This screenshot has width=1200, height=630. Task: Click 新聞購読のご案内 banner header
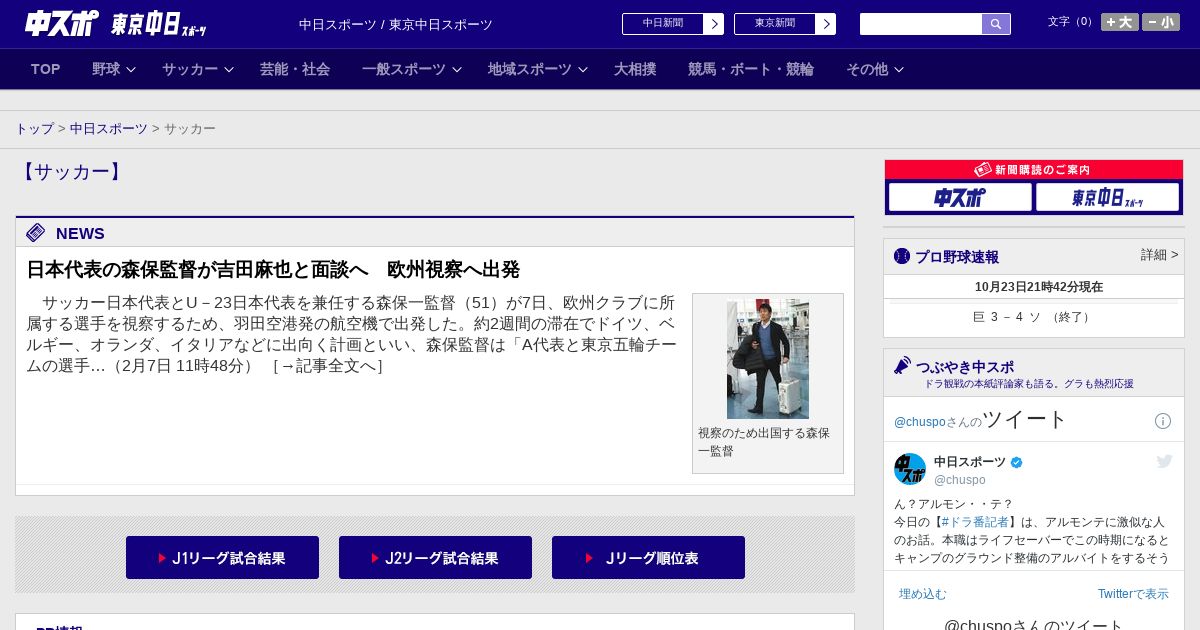click(x=1034, y=170)
